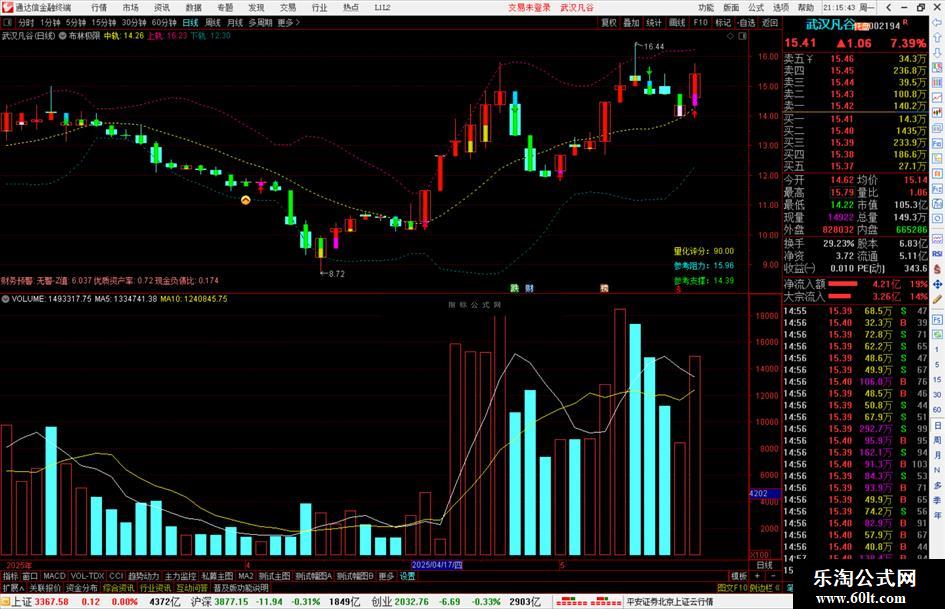Viewport: 945px width, 609px height.
Task: Click the 跌 marker below chart
Action: [515, 288]
